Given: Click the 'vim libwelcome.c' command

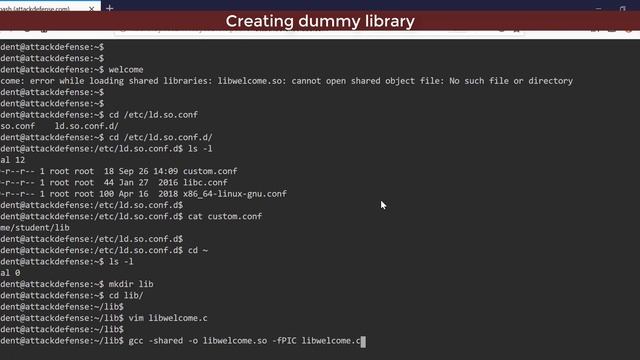Looking at the screenshot, I should [x=168, y=318].
